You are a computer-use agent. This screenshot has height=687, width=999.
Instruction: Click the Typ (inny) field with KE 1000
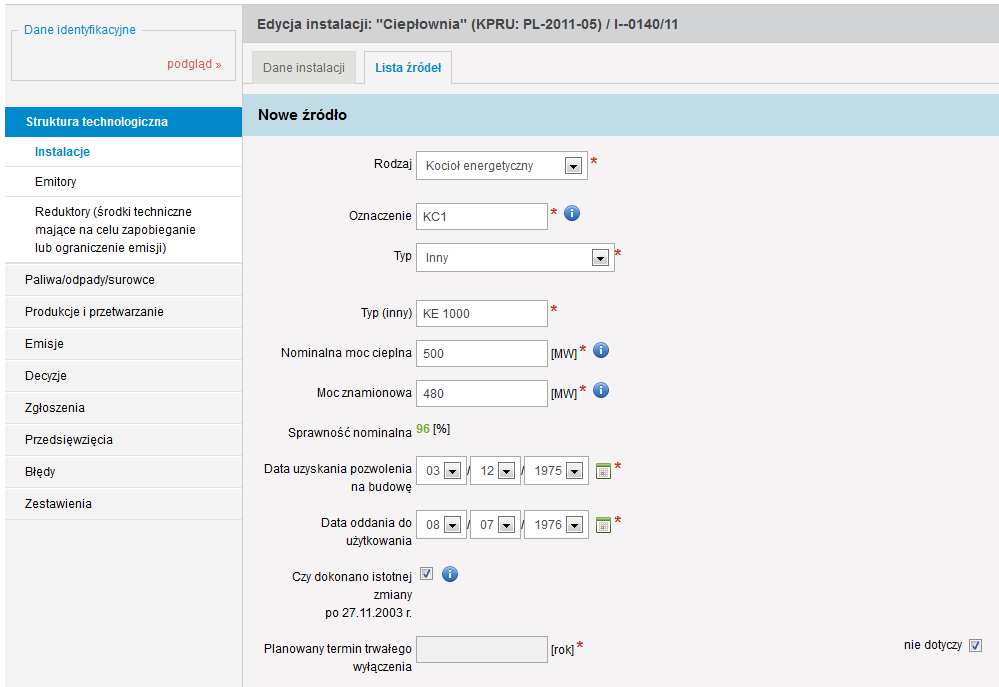tap(482, 314)
